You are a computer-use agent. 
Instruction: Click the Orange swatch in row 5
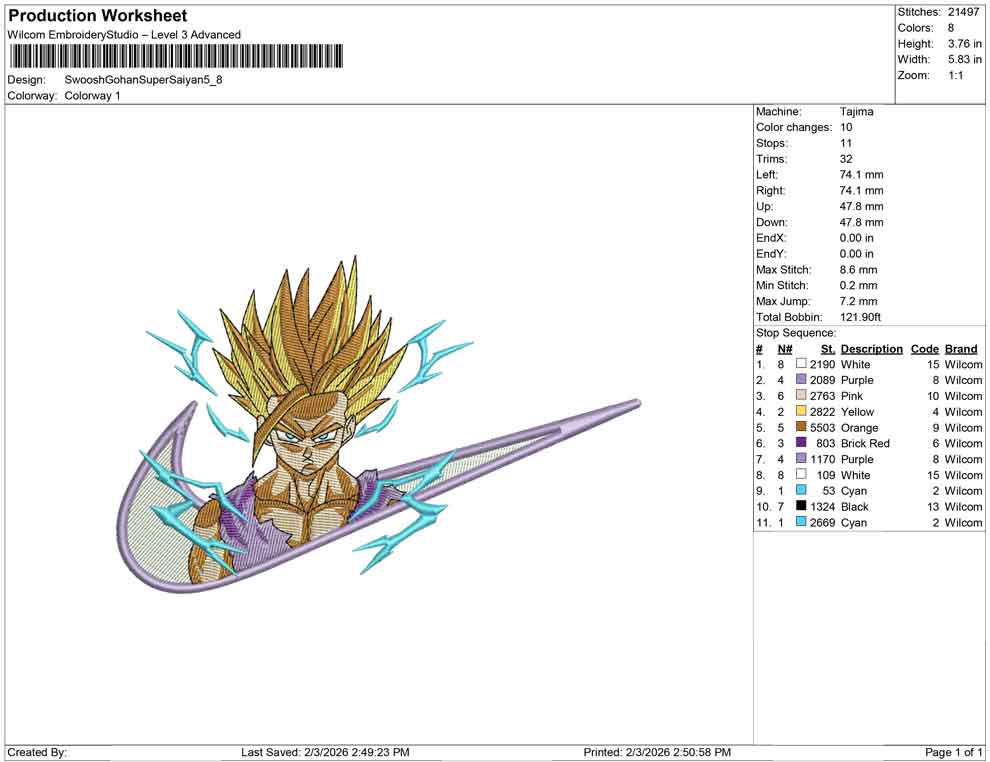point(800,427)
